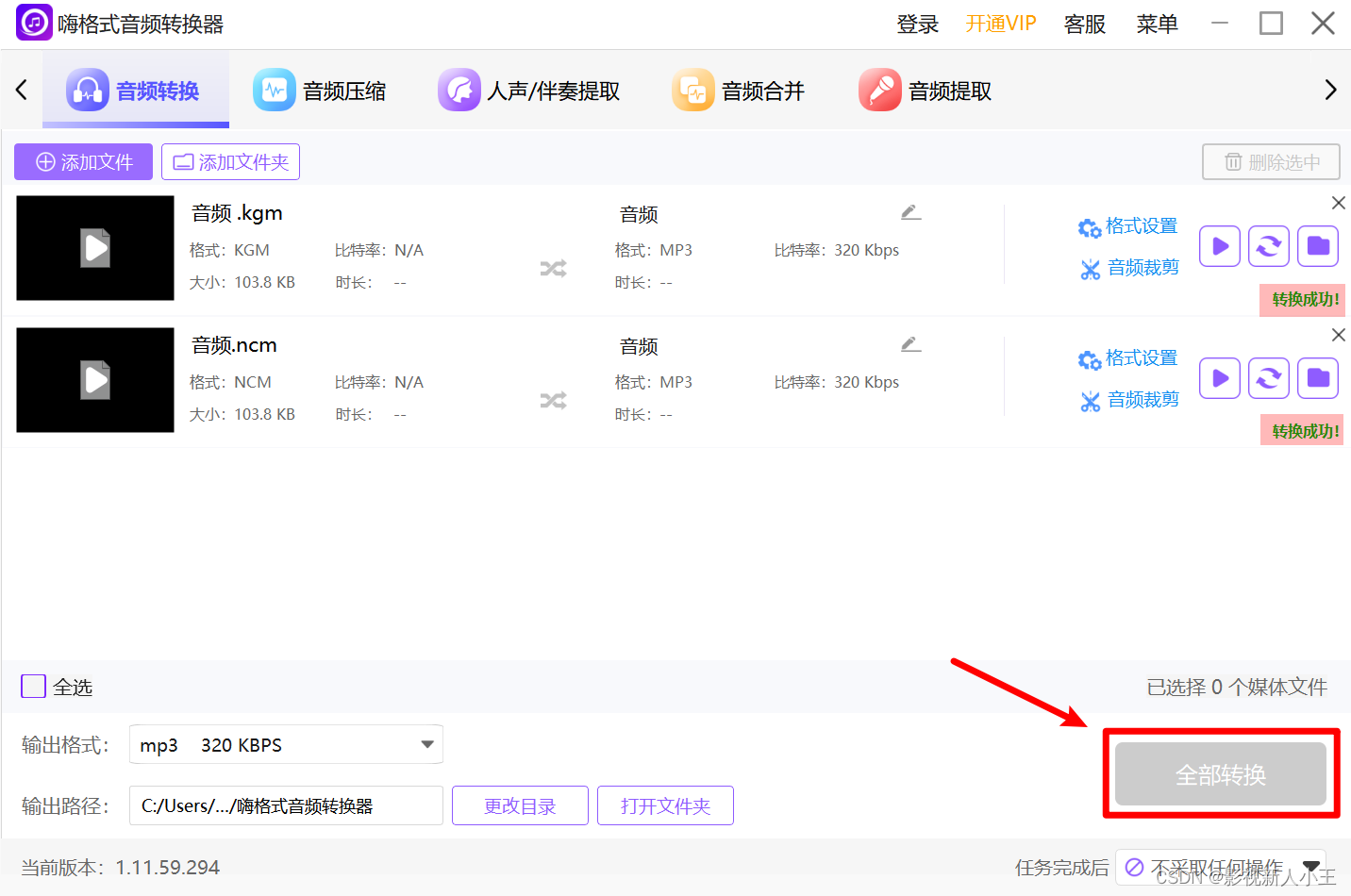Click the app logo icon in title bar

click(34, 23)
